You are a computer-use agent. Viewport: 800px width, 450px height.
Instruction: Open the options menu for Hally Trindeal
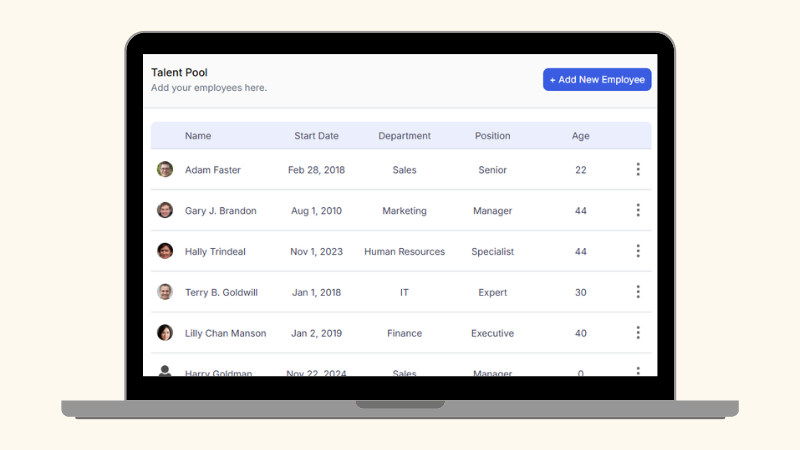pos(638,251)
